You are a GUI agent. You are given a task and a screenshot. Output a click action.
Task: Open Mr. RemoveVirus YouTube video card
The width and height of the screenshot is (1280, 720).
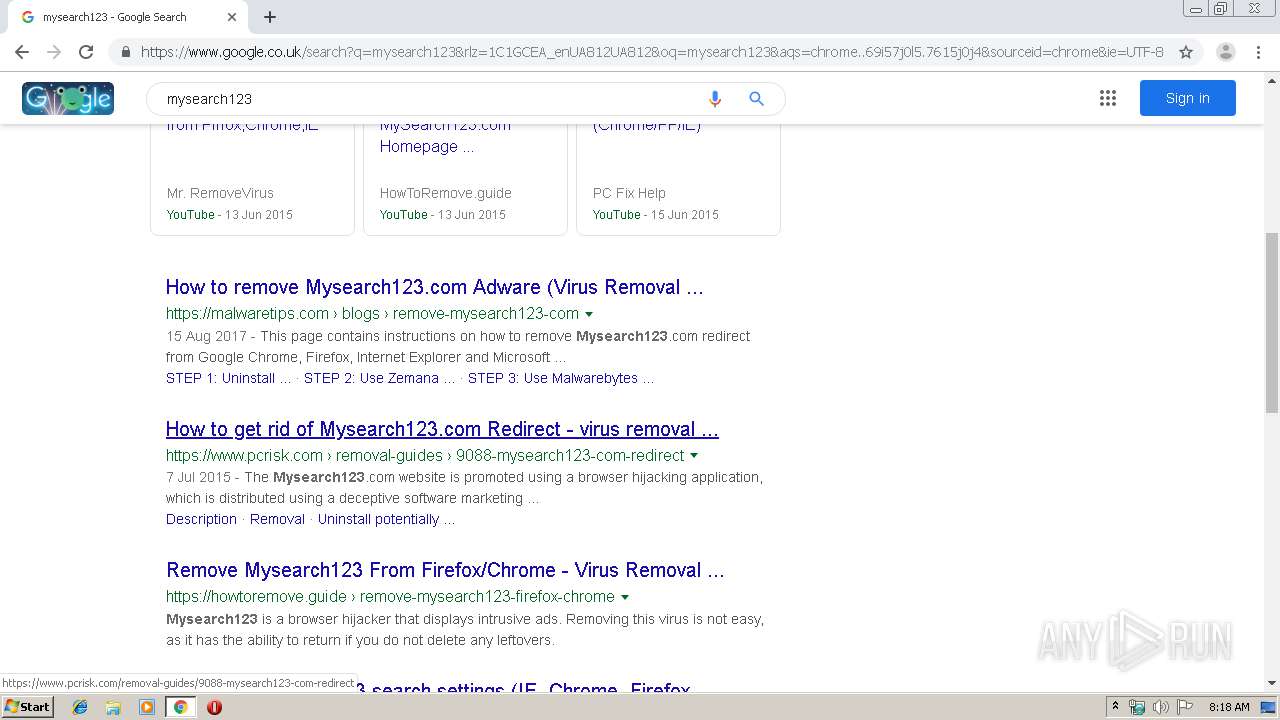coord(252,178)
